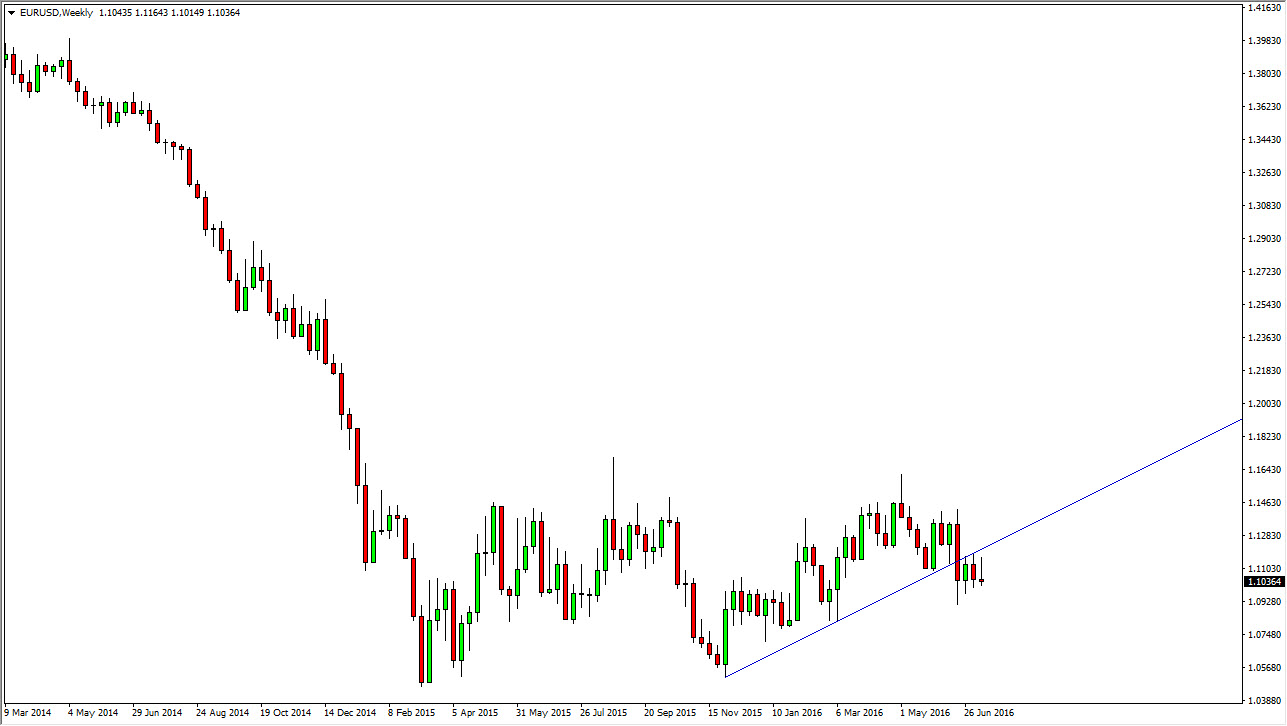Click the 1.41630 price axis label

click(1264, 7)
